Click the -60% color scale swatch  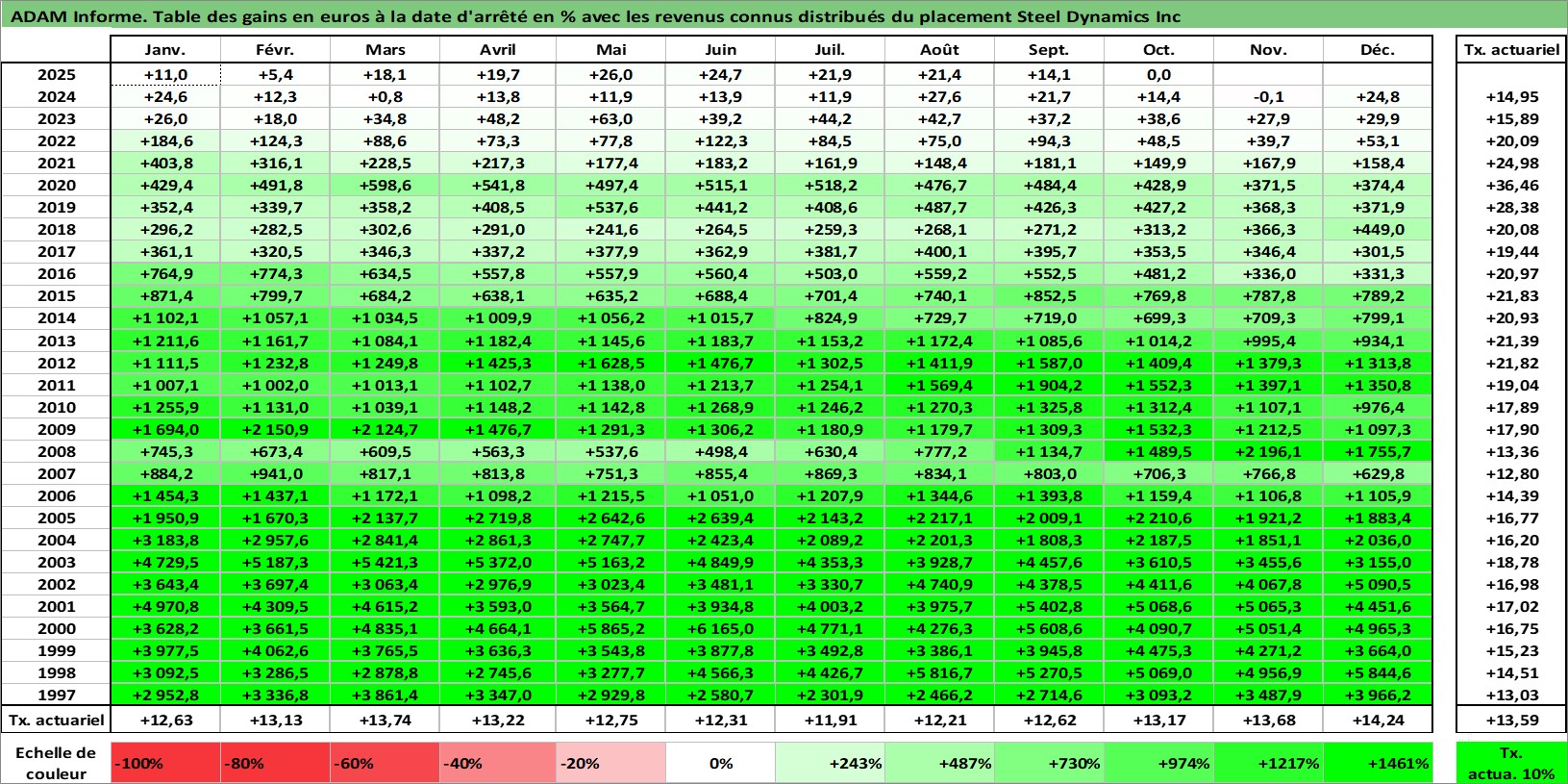(x=385, y=763)
